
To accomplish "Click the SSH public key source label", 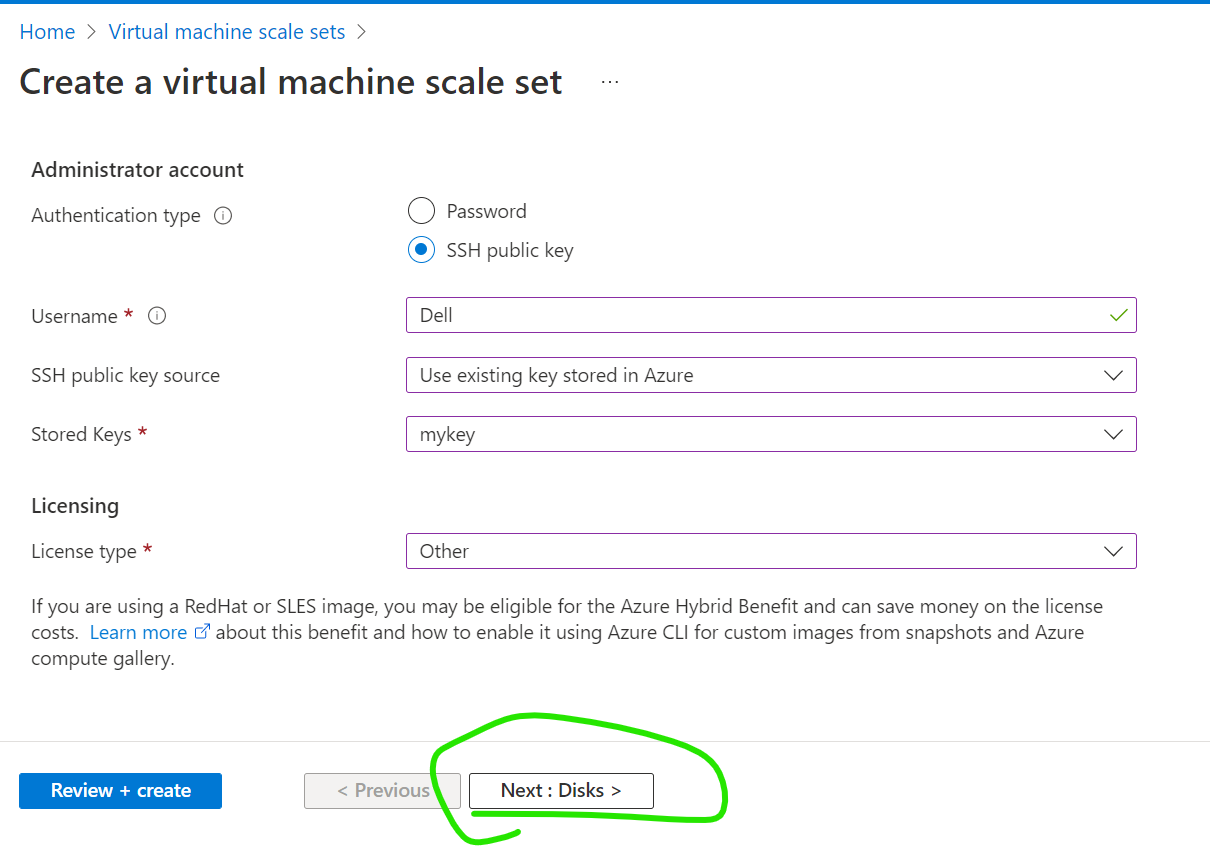I will click(x=125, y=375).
